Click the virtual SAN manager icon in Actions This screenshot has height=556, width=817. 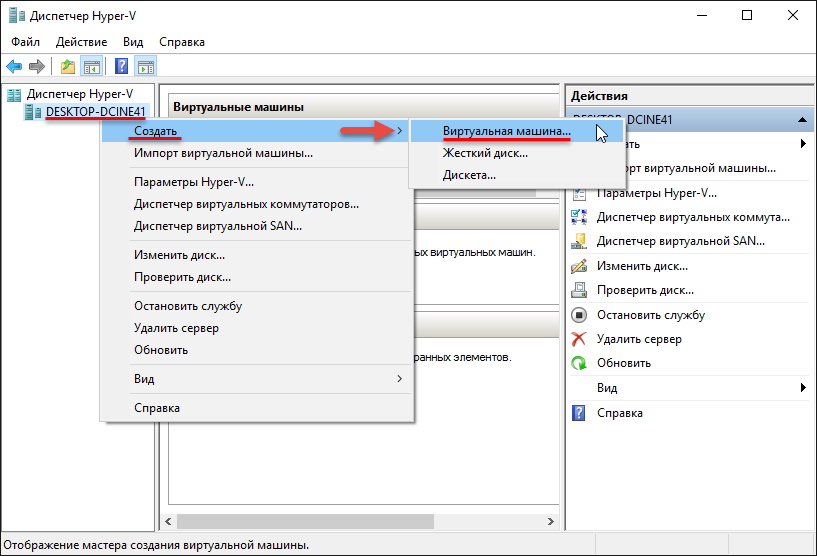(x=579, y=241)
